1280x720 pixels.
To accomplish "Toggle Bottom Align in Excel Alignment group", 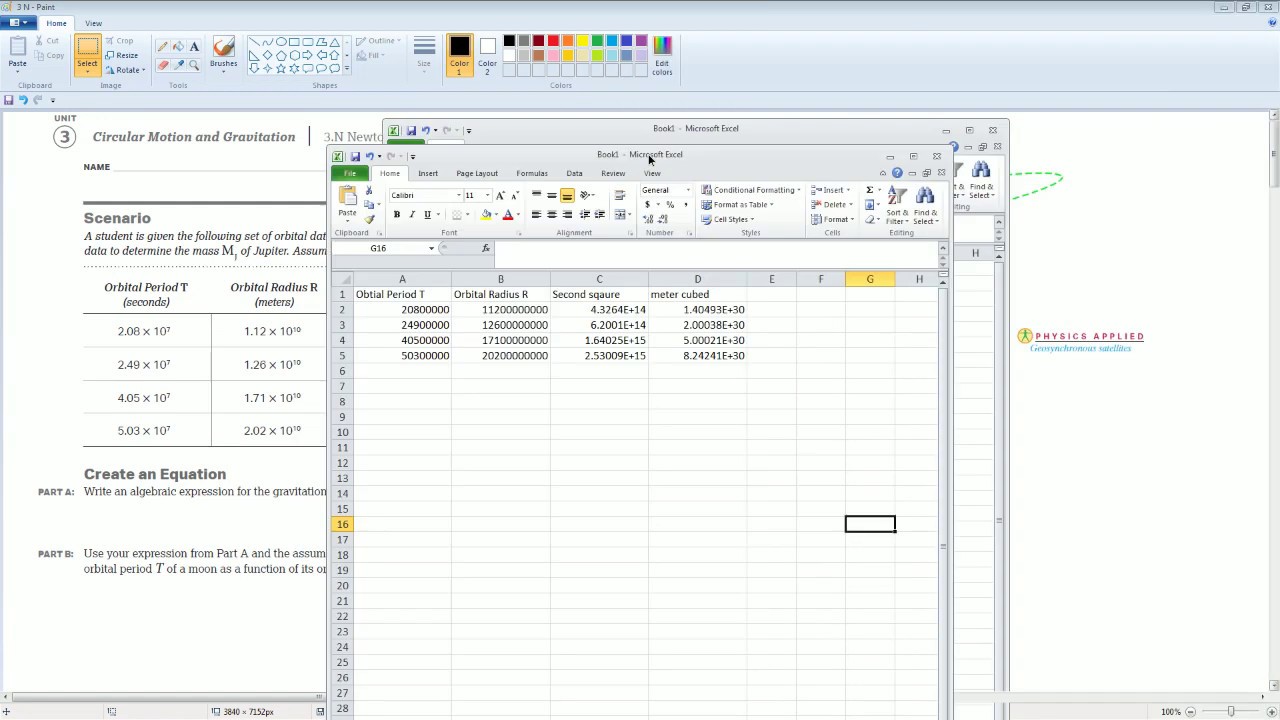I will coord(567,195).
